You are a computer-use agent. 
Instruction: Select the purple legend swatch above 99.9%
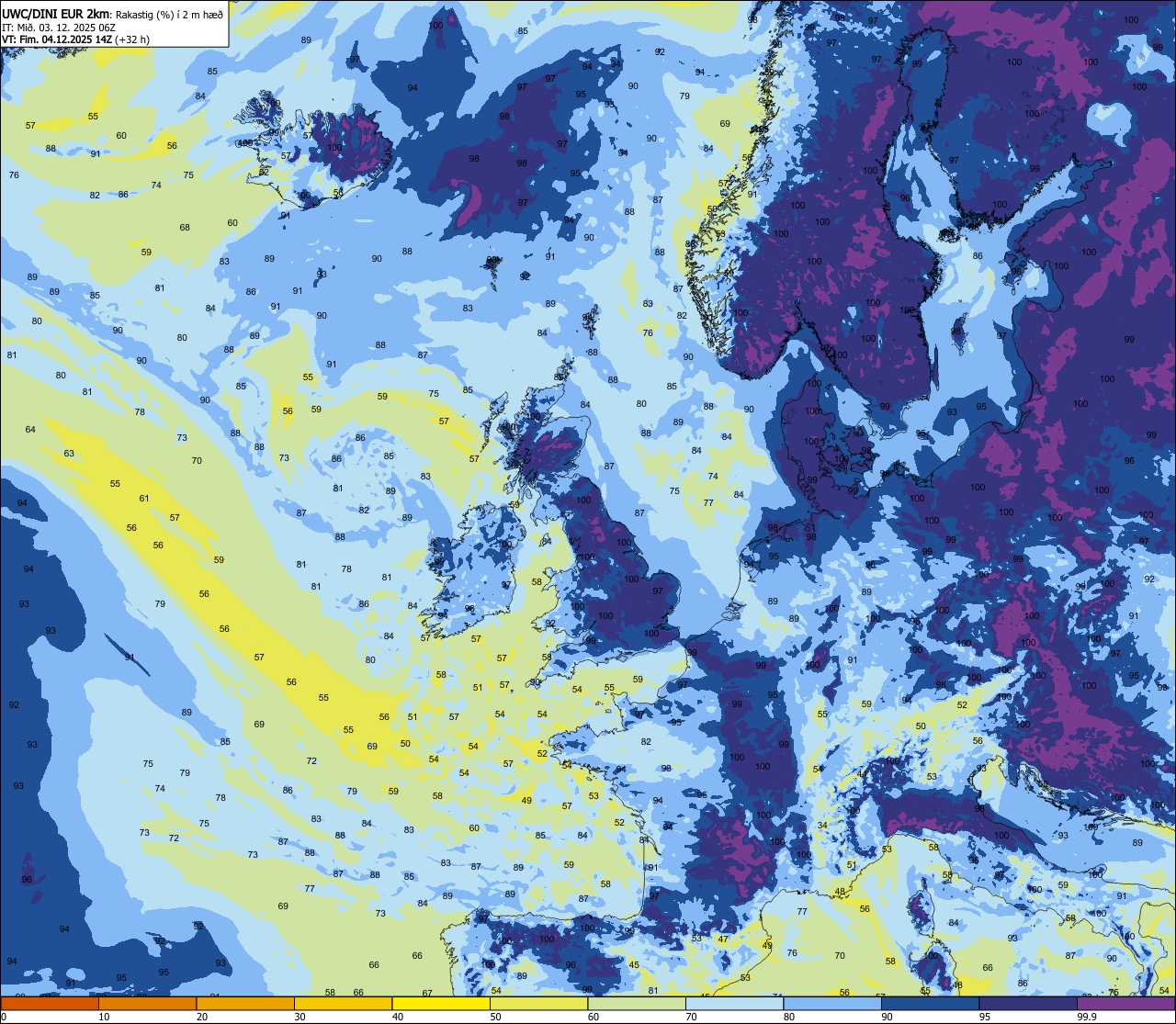point(1125,1003)
